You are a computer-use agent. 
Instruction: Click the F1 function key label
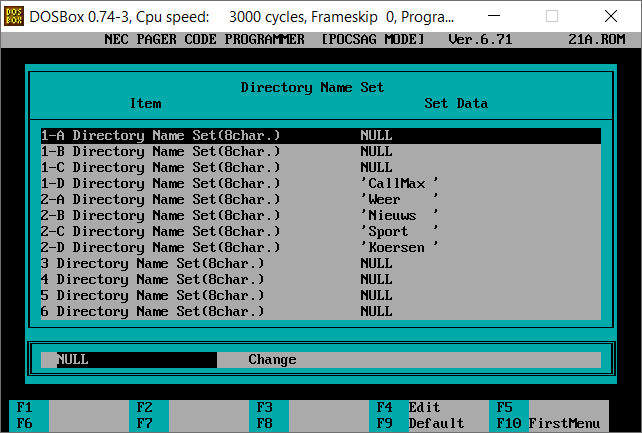(25, 407)
